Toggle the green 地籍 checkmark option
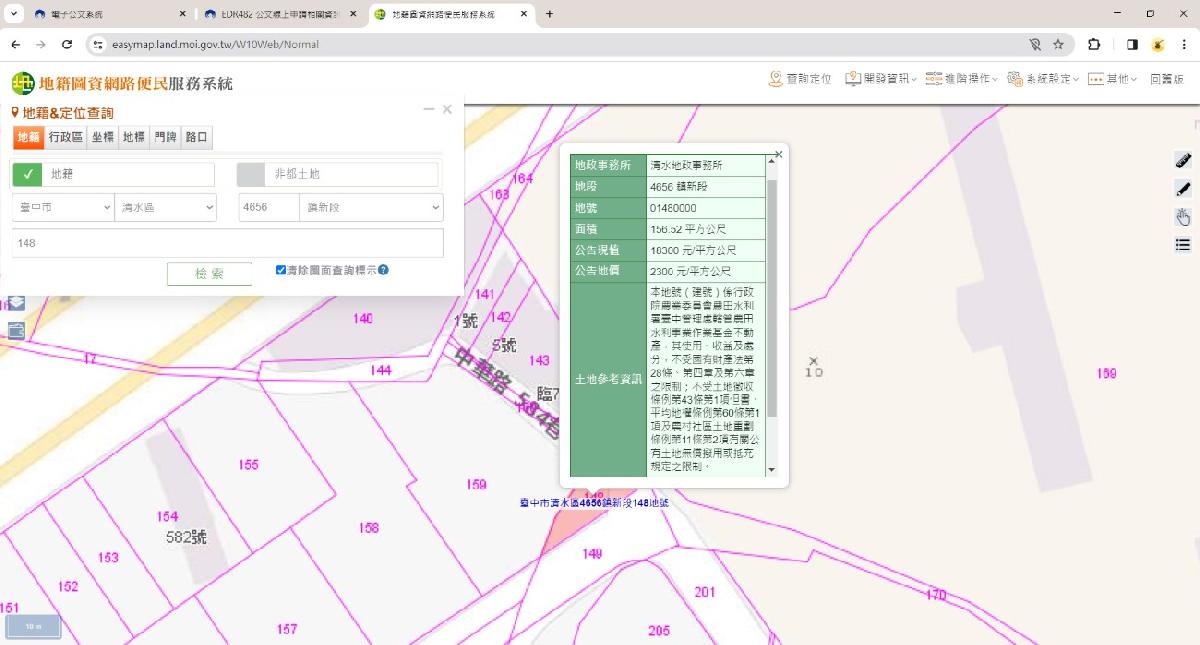 coord(27,174)
